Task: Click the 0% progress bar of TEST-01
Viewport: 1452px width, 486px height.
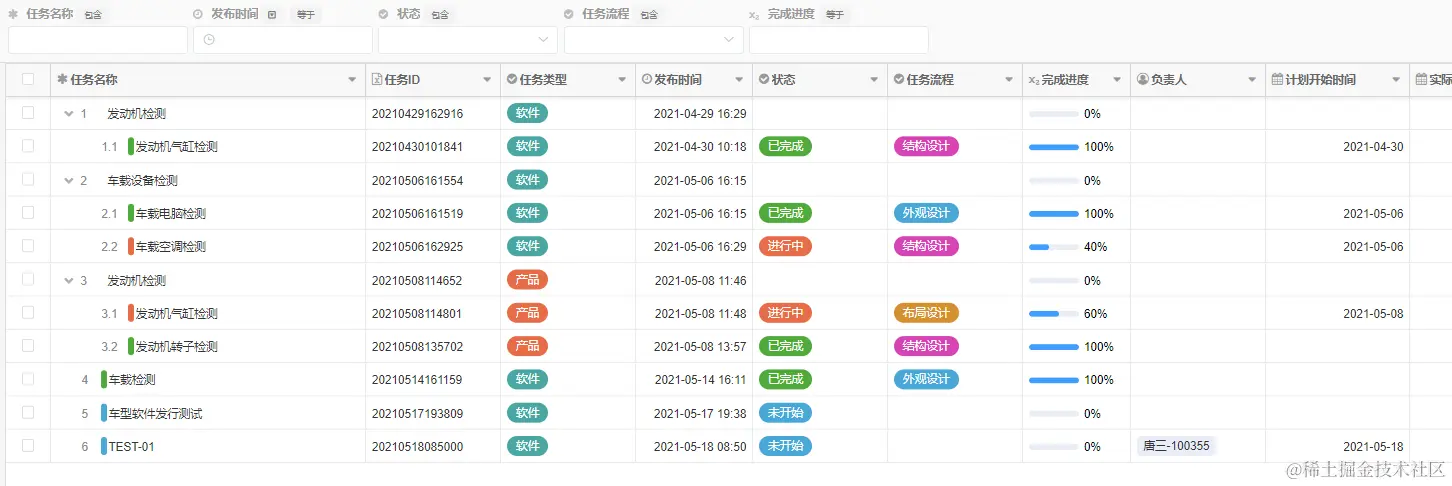Action: pos(1054,447)
